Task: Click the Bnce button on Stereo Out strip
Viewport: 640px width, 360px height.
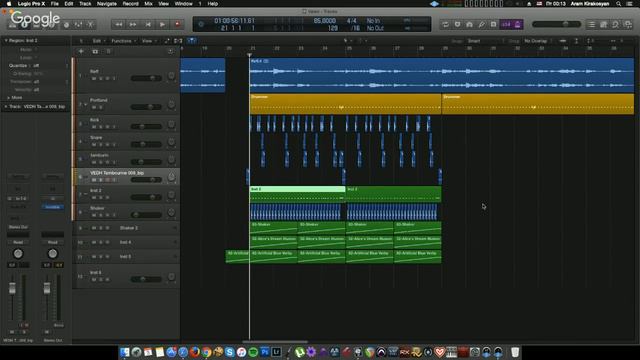Action: click(58, 325)
